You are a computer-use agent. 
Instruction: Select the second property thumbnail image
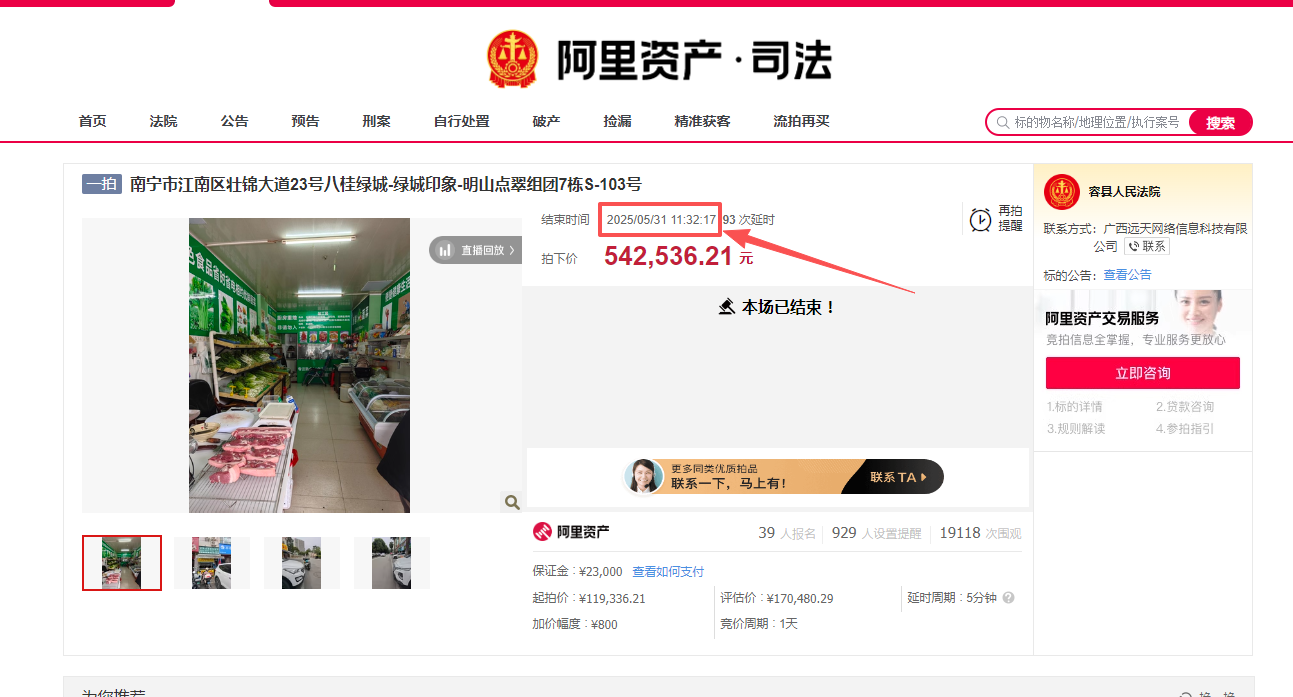(211, 563)
